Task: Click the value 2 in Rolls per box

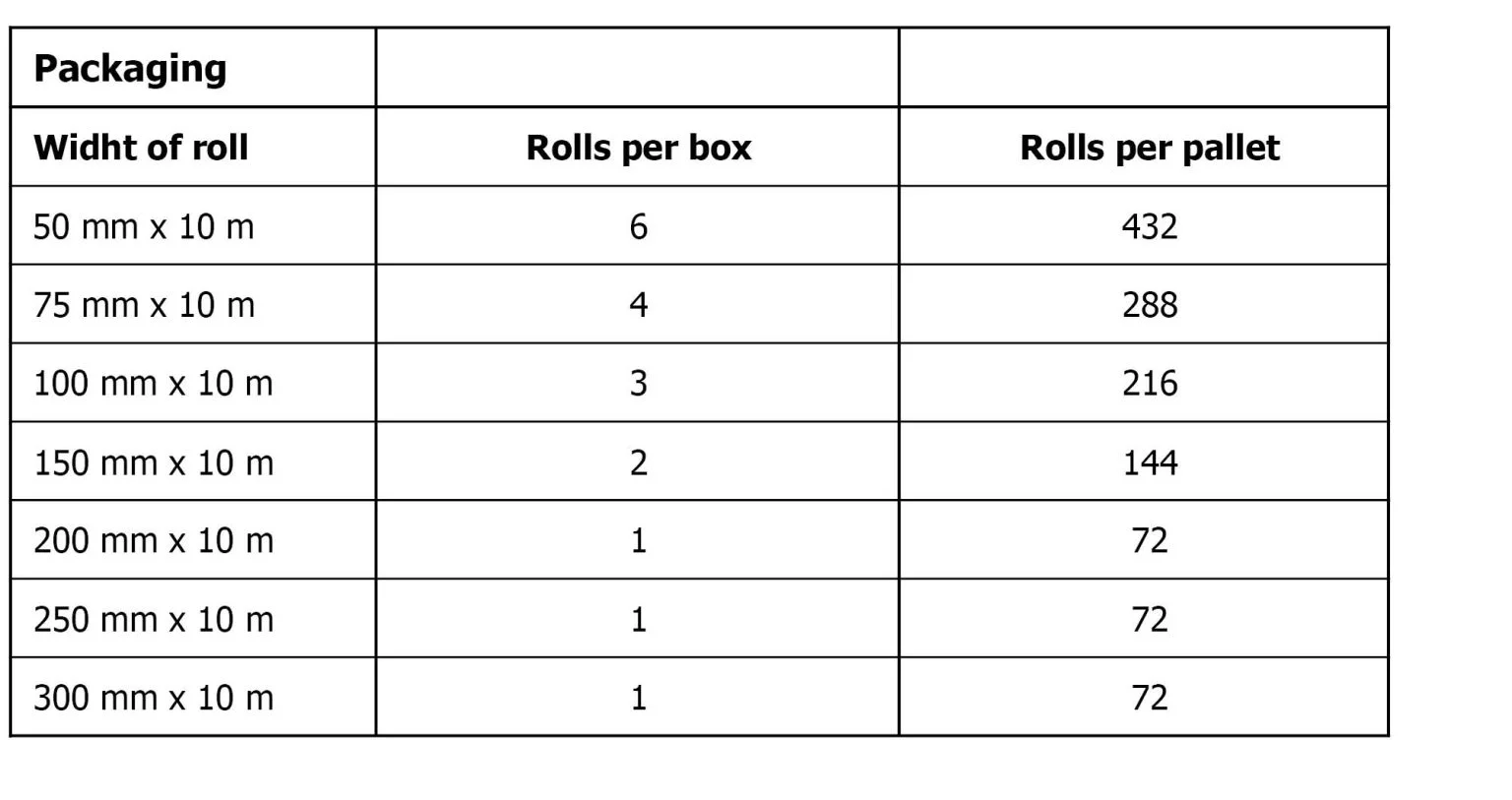Action: click(x=638, y=462)
